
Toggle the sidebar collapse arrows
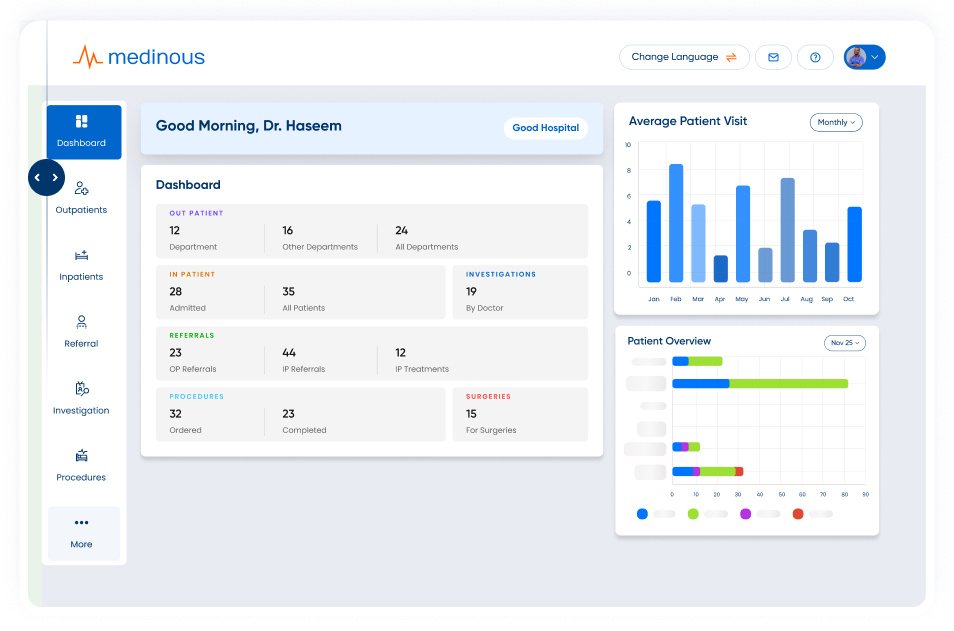(x=46, y=178)
